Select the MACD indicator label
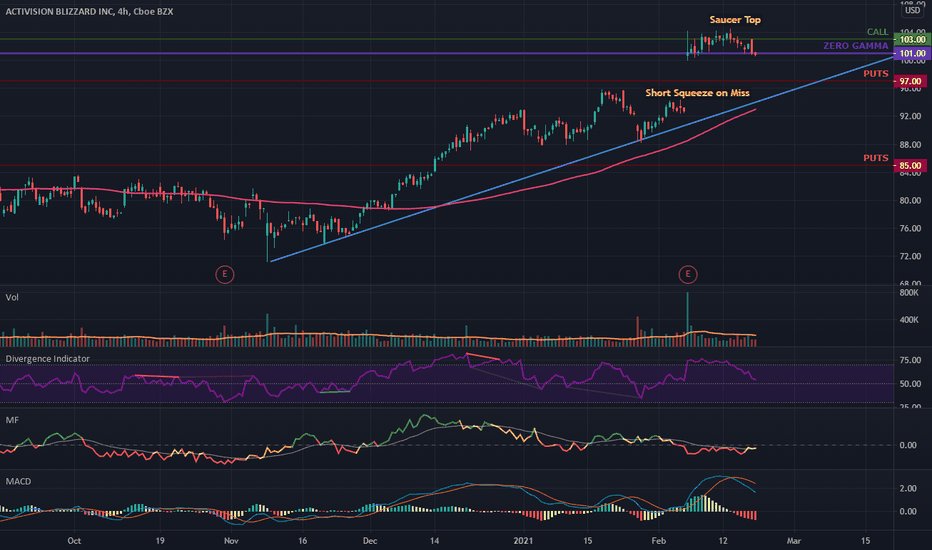 (18, 481)
